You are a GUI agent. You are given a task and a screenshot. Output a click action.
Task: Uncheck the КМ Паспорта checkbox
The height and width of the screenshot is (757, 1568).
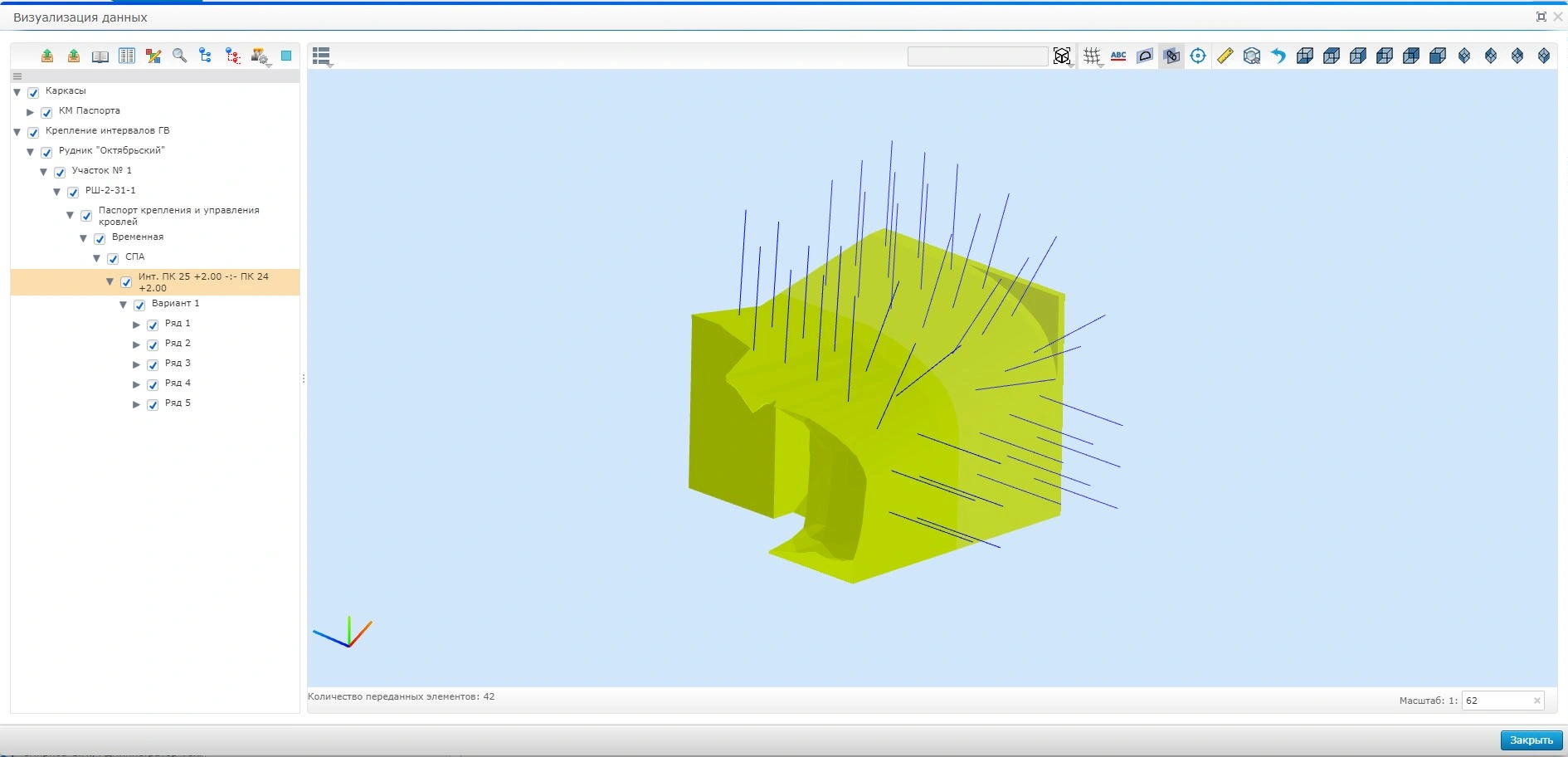click(x=46, y=112)
